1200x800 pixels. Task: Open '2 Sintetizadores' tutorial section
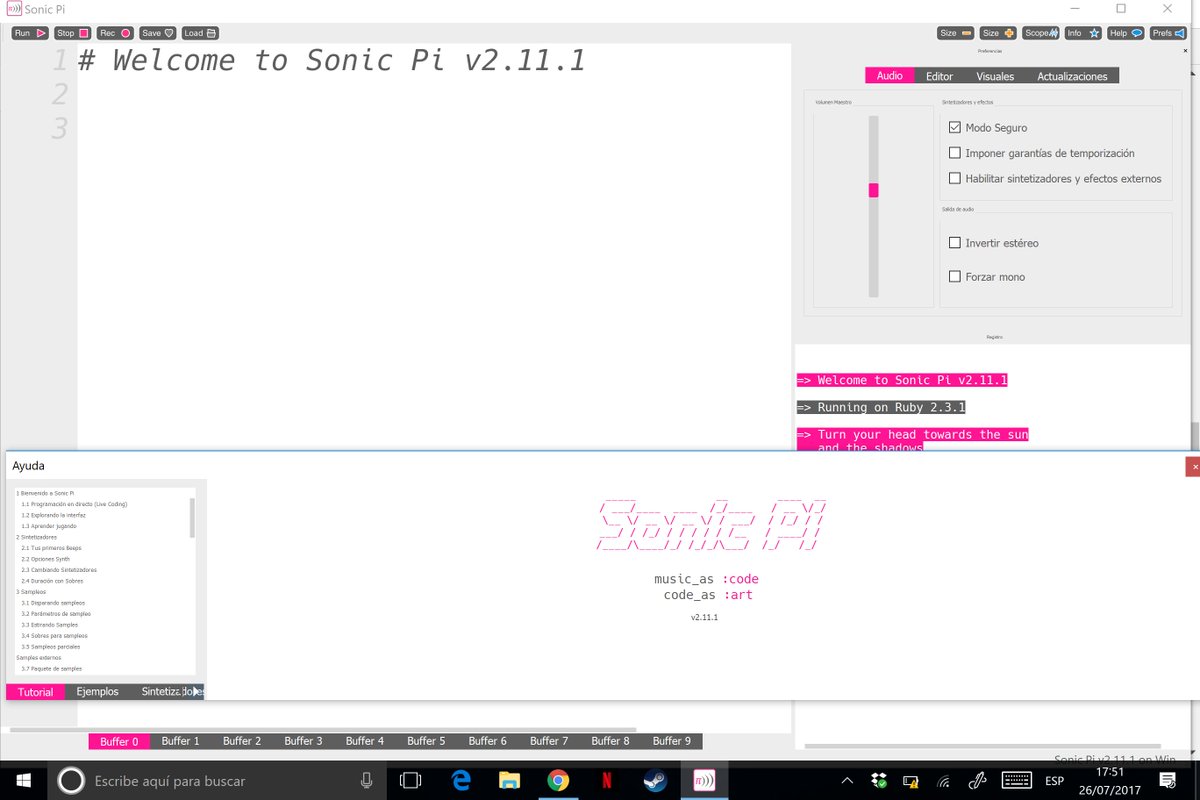click(34, 537)
